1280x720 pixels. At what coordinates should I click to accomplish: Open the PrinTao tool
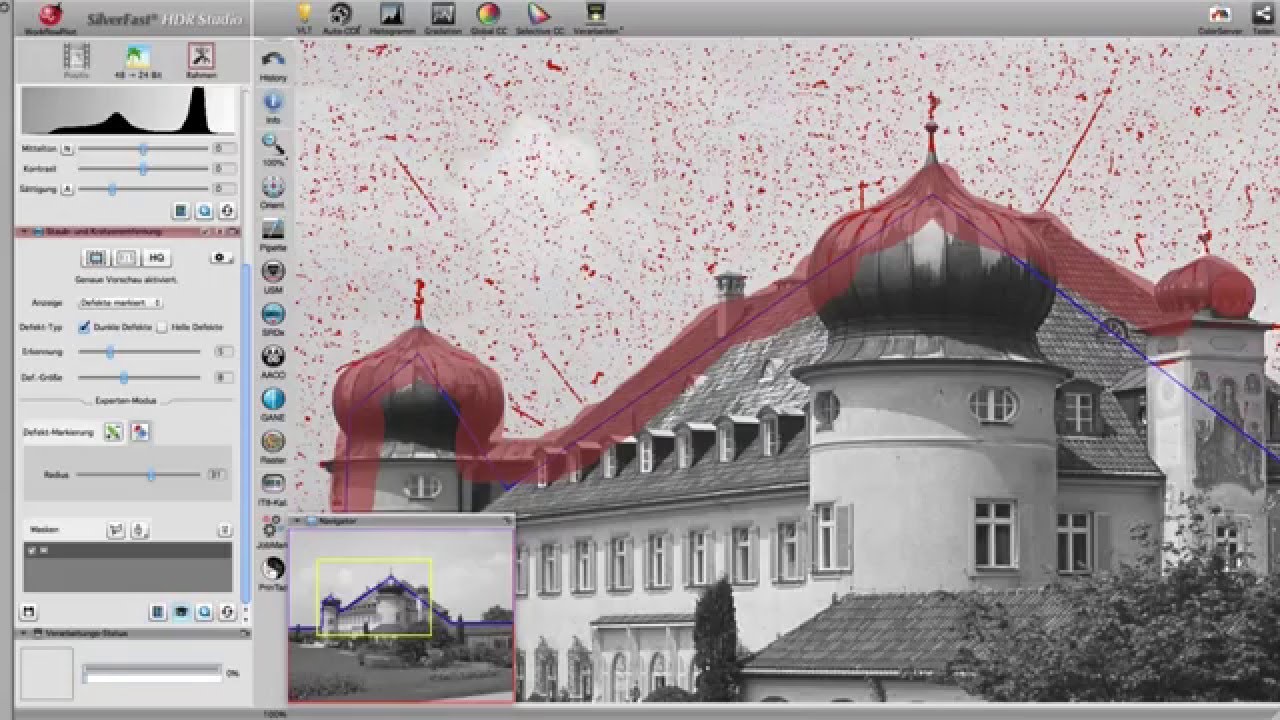point(273,574)
